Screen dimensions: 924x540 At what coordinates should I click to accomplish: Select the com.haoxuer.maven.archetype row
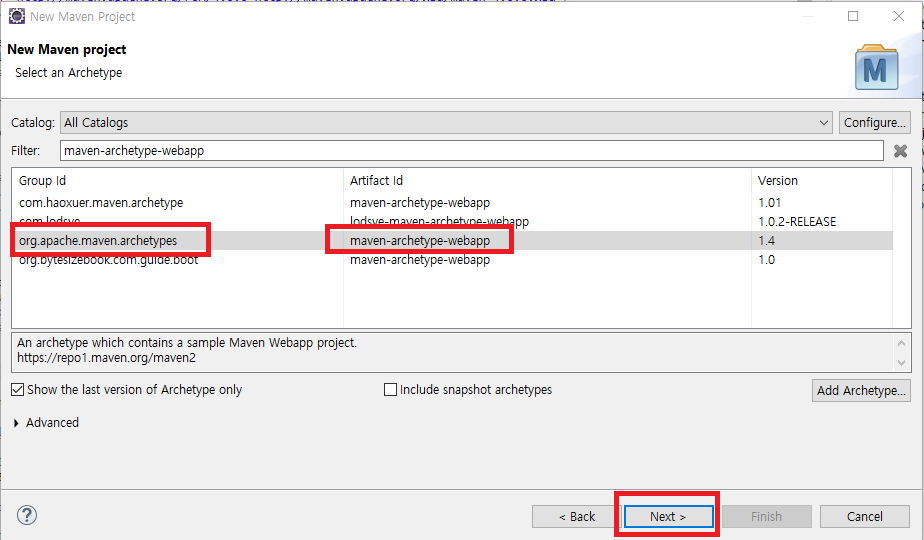452,202
